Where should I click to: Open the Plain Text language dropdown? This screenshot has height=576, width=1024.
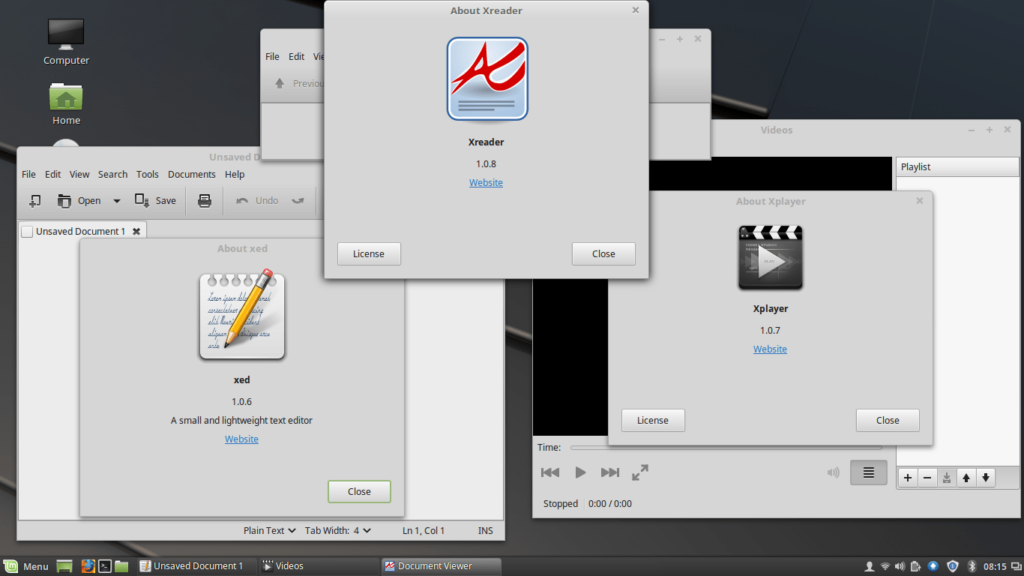coord(270,531)
